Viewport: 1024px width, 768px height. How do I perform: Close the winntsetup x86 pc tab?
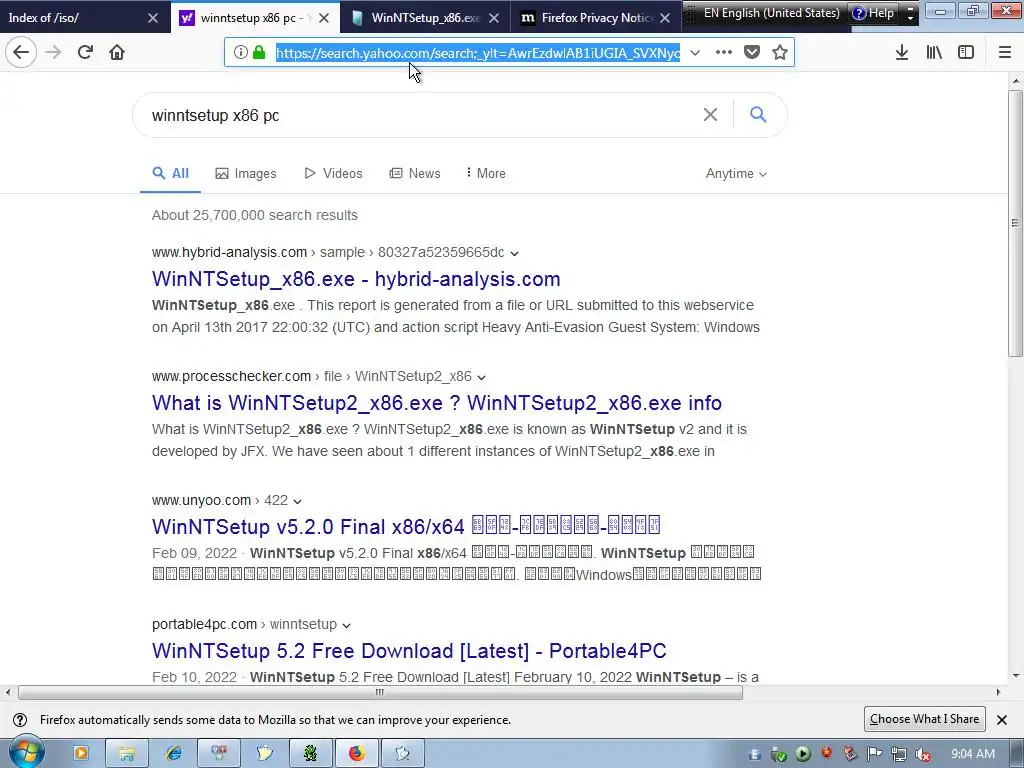324,18
